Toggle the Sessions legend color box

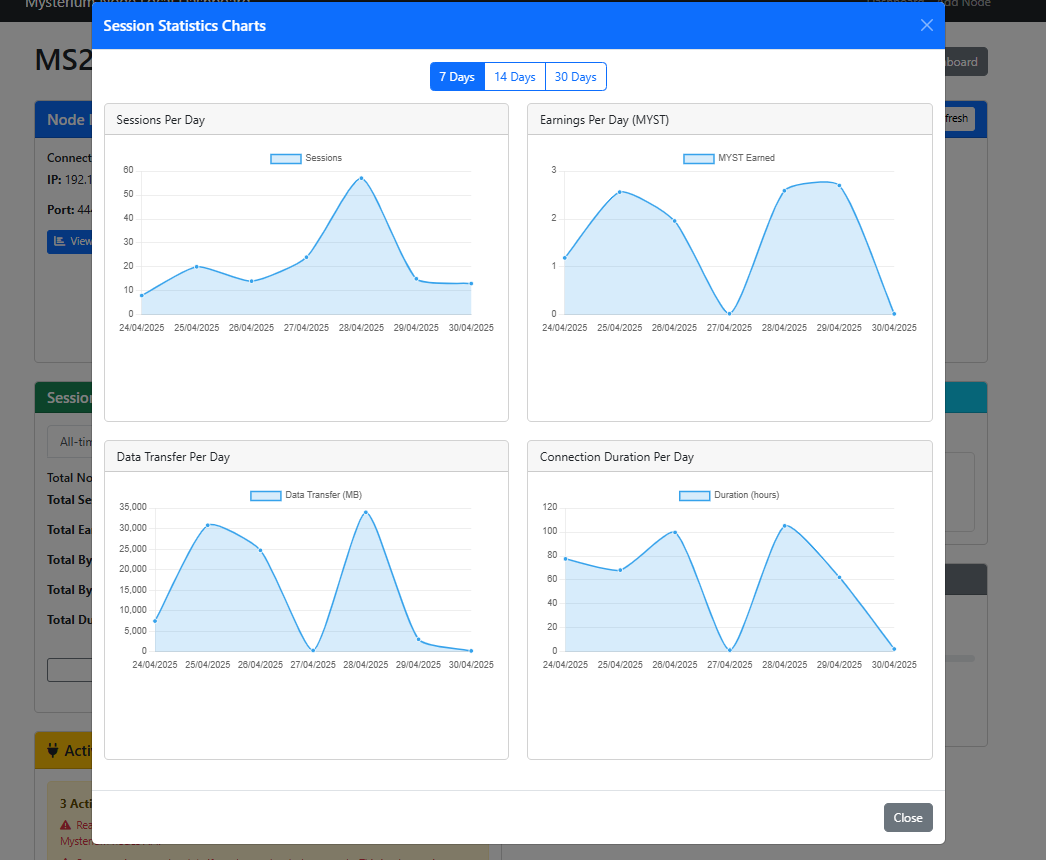[286, 159]
